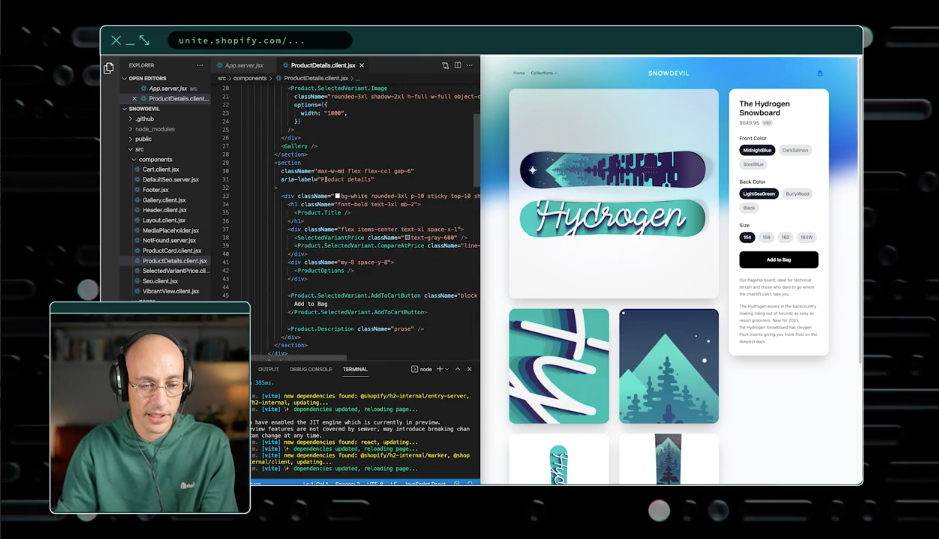Click unite.shopify.com address bar
939x539 pixels.
(260, 41)
